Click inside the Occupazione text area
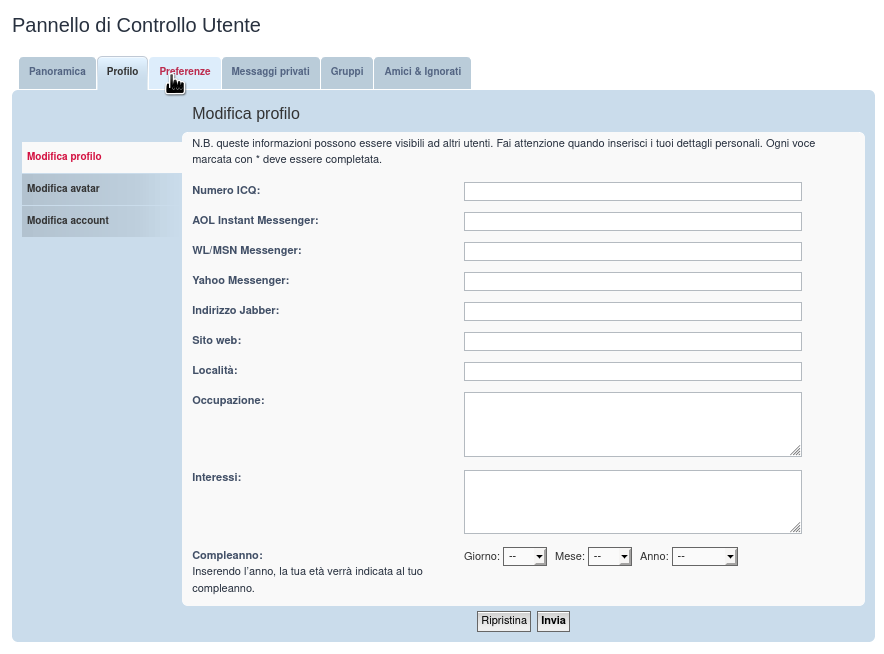This screenshot has height=654, width=884. point(632,424)
